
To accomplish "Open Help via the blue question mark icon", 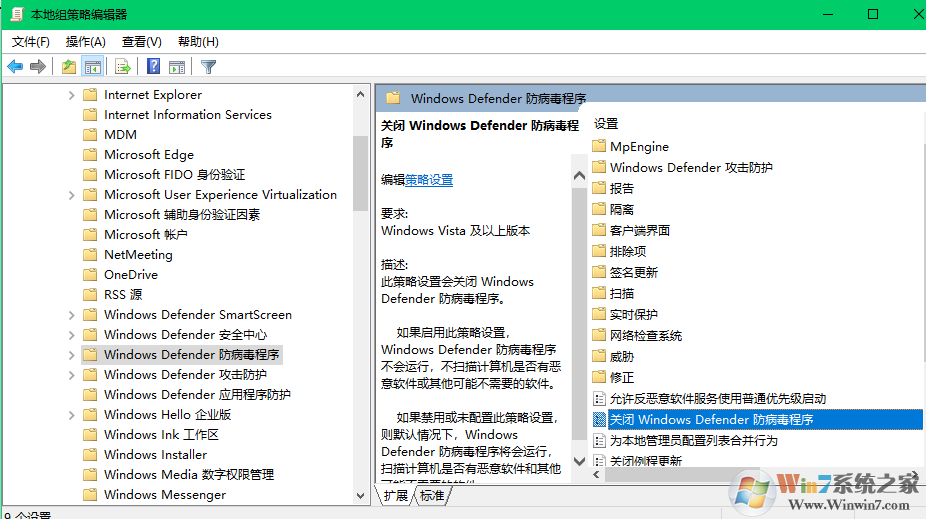I will point(153,67).
